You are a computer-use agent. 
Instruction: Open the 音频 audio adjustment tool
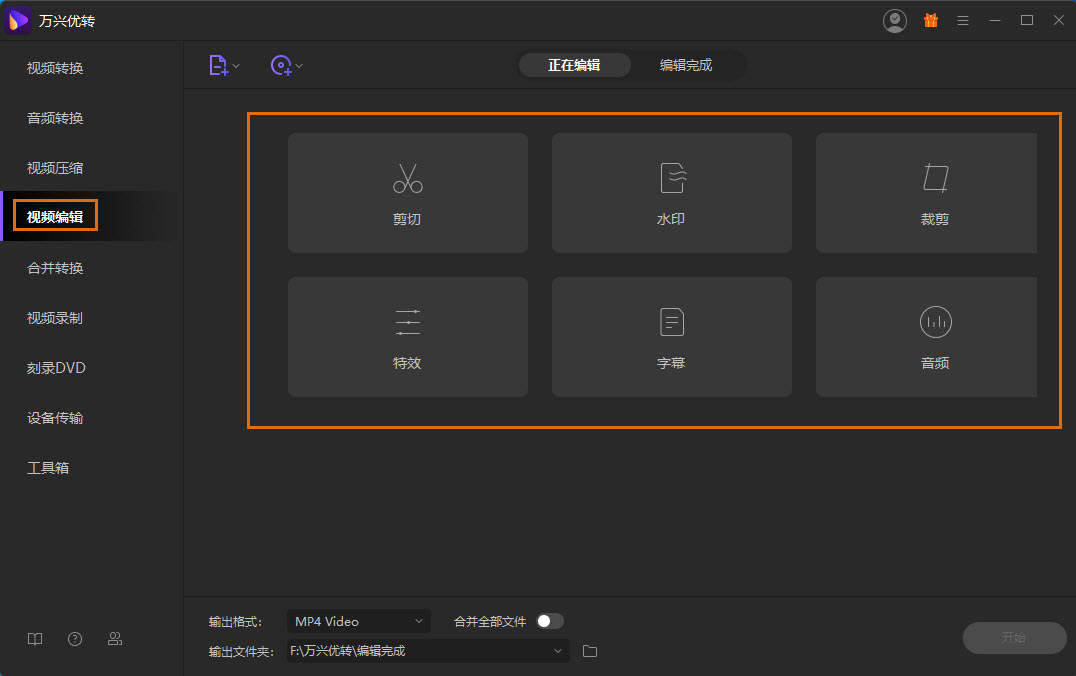[x=934, y=337]
